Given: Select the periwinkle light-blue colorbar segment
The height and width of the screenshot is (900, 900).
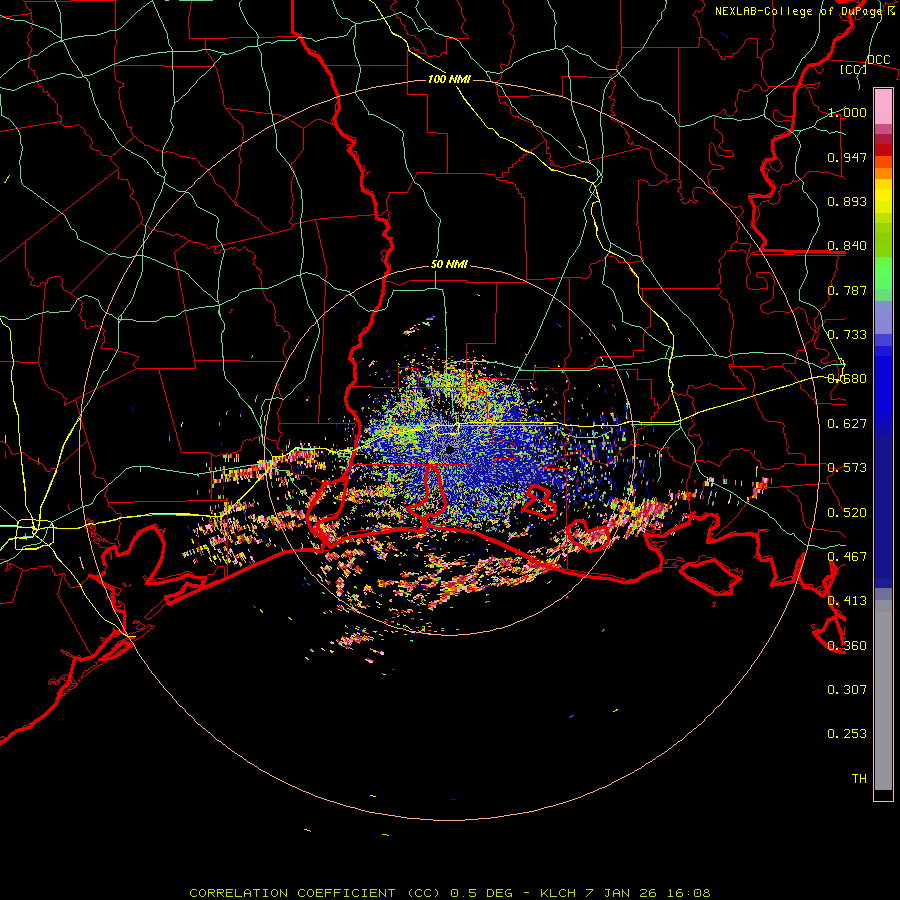Looking at the screenshot, I should pos(883,317).
